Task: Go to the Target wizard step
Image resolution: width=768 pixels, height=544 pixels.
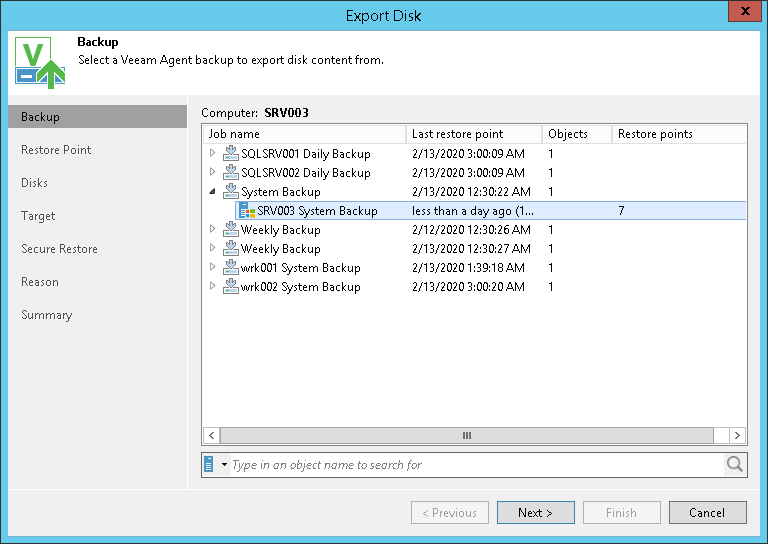Action: [38, 216]
